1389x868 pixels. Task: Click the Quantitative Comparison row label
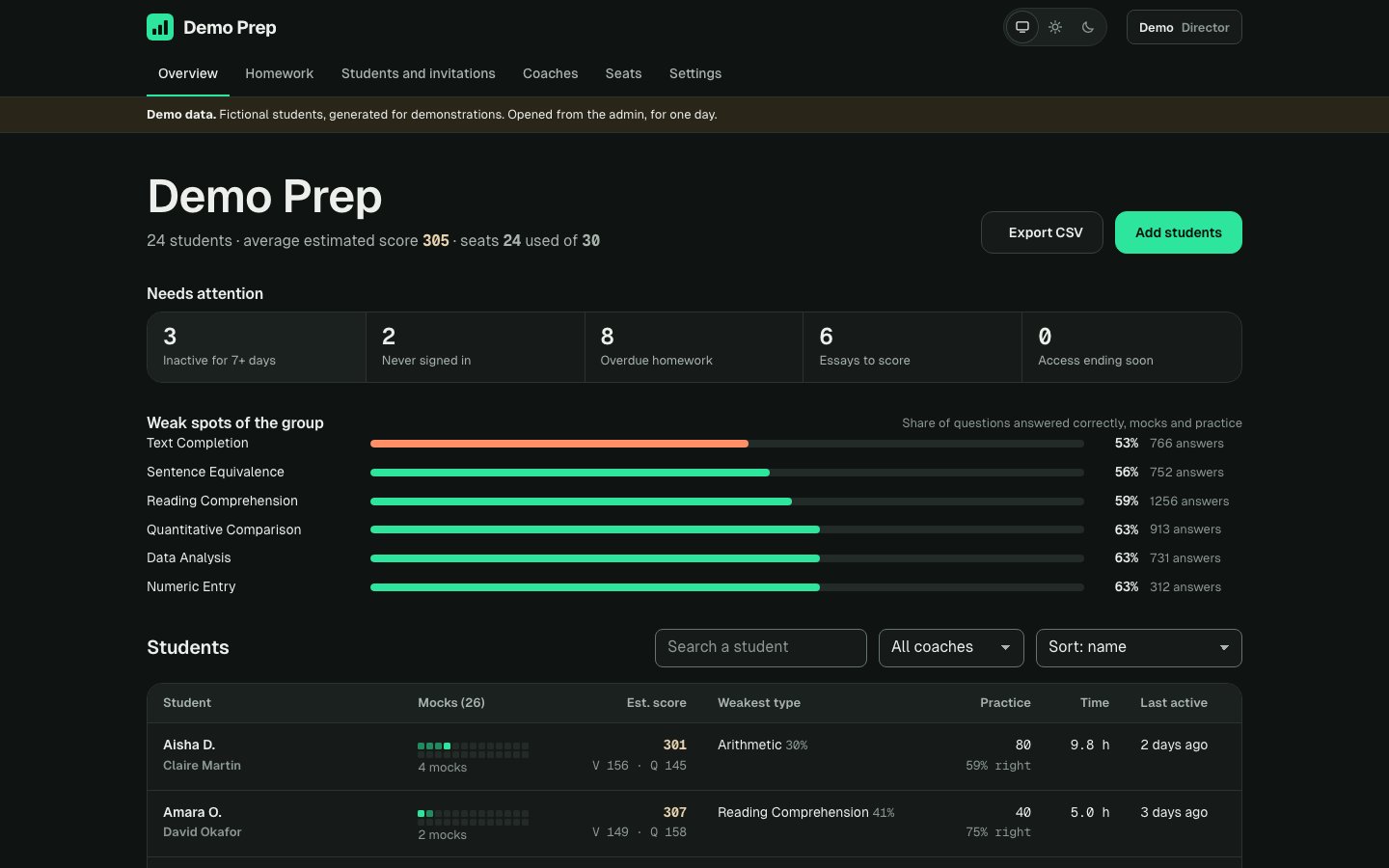click(224, 529)
